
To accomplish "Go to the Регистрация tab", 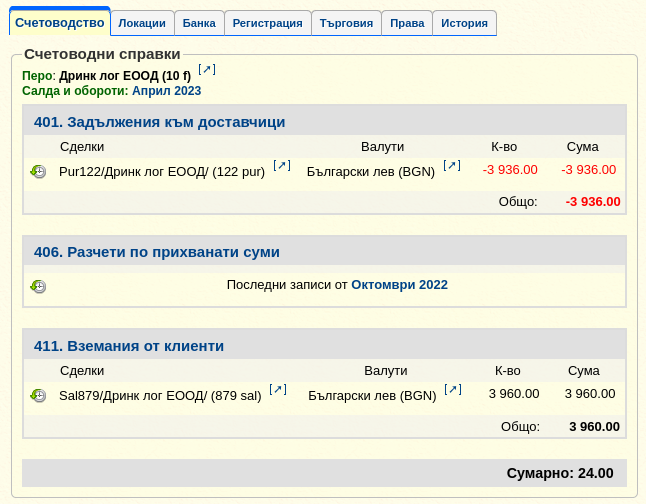I will 266,23.
